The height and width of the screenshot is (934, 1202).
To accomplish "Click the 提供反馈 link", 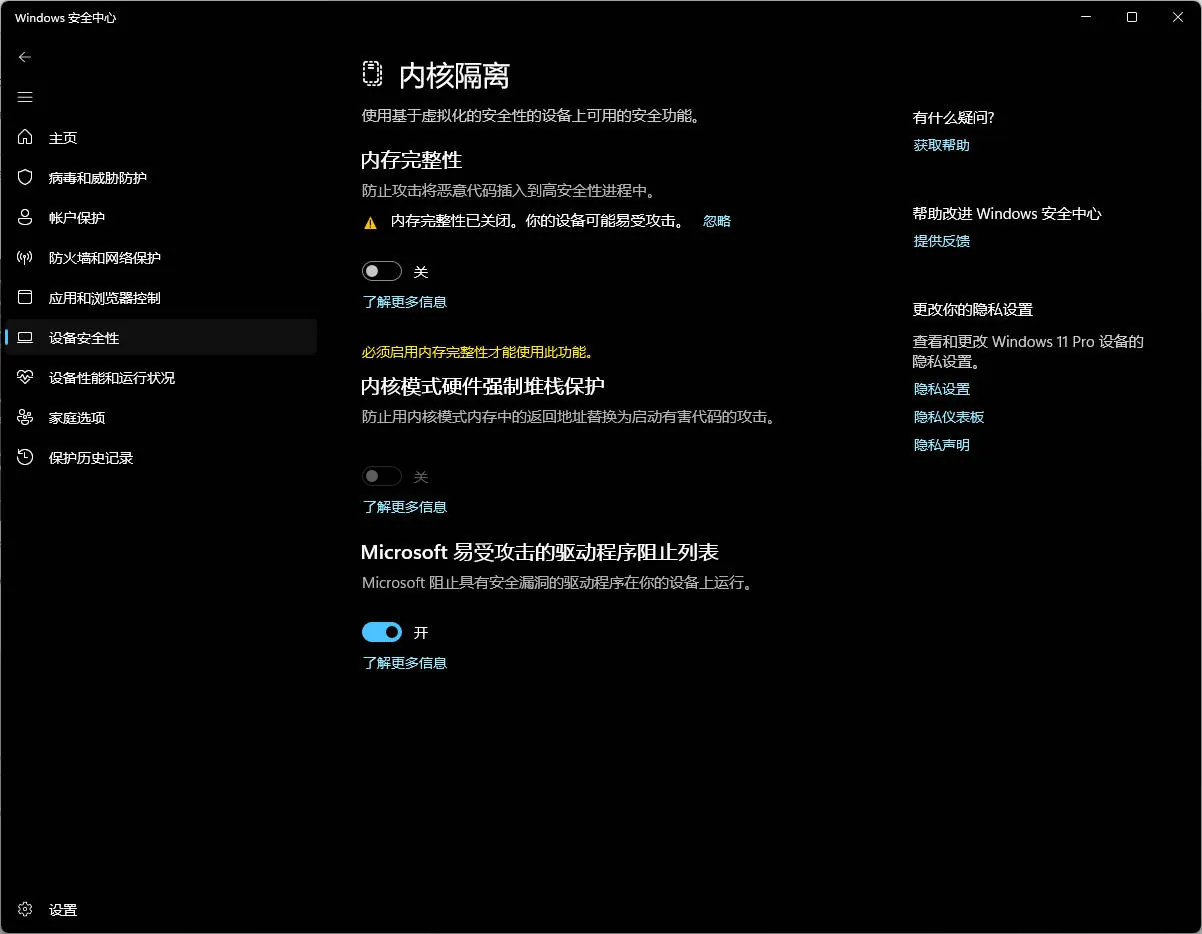I will pos(941,241).
